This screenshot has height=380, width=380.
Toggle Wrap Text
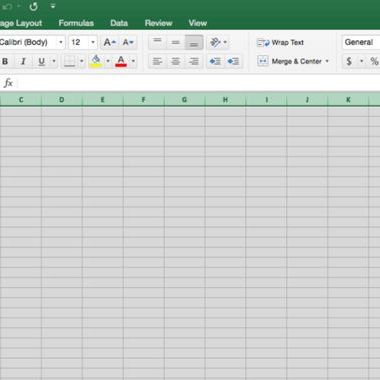[280, 43]
